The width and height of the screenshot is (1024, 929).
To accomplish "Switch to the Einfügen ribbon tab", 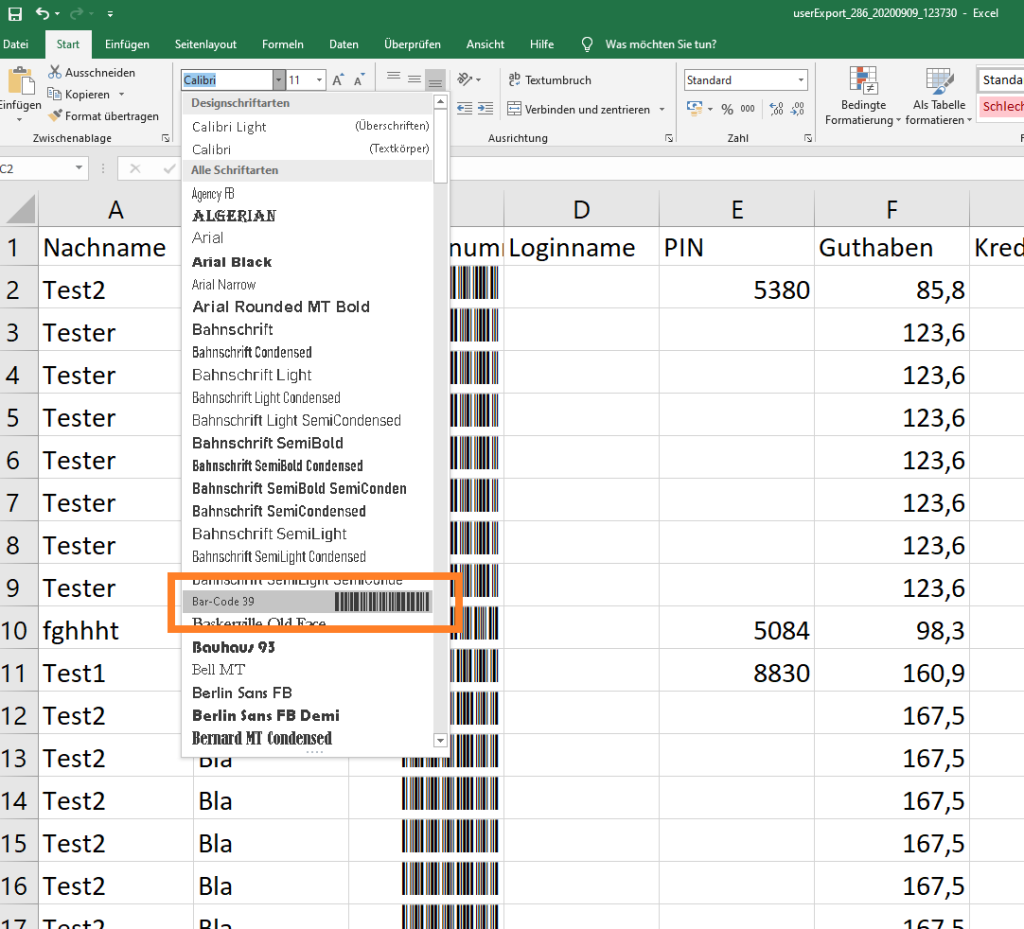I will point(127,44).
